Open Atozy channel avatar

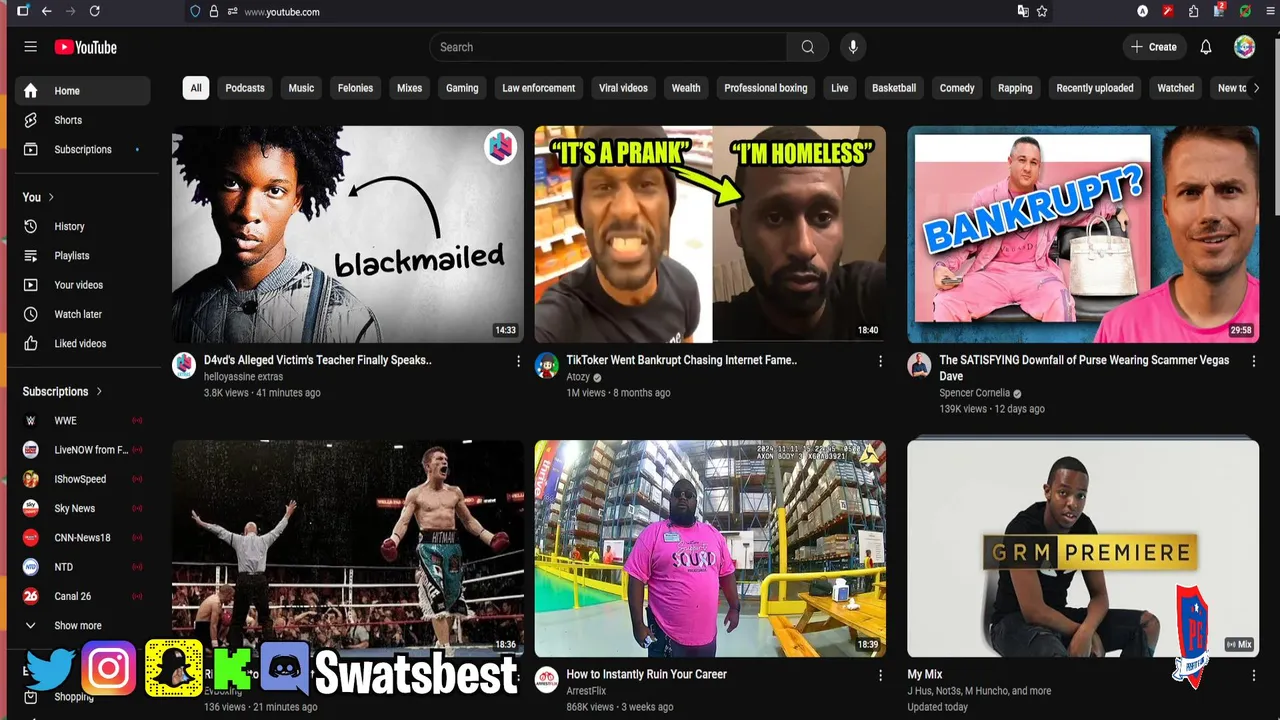[546, 365]
